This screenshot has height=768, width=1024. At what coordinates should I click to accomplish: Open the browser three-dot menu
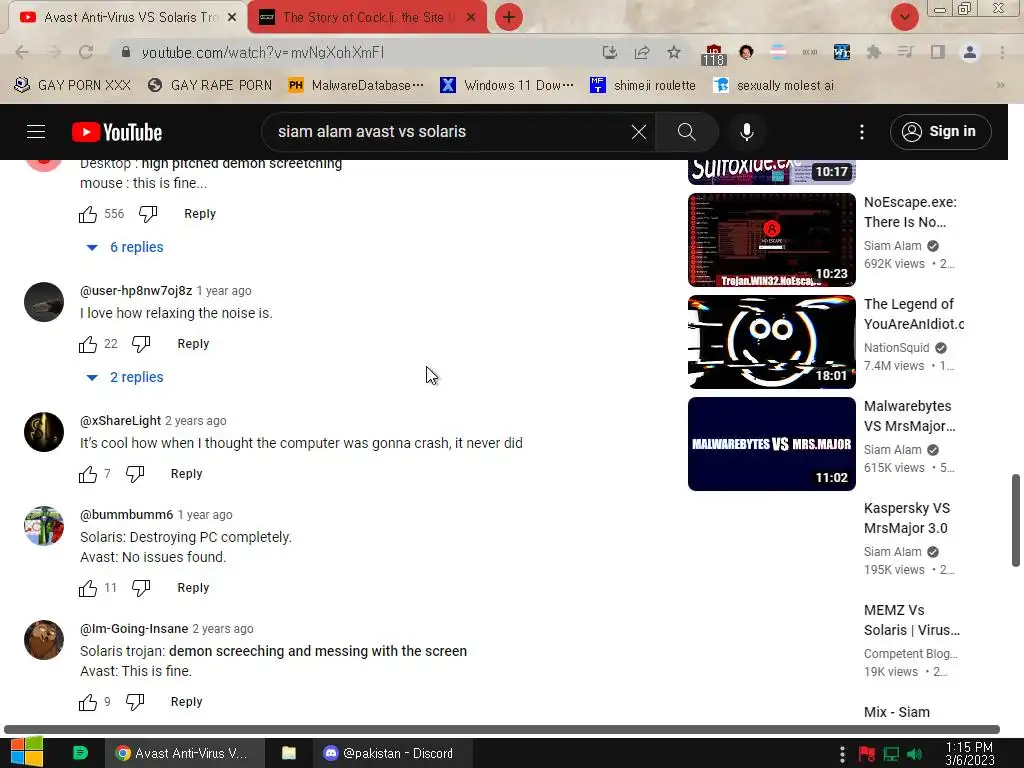tap(1002, 52)
